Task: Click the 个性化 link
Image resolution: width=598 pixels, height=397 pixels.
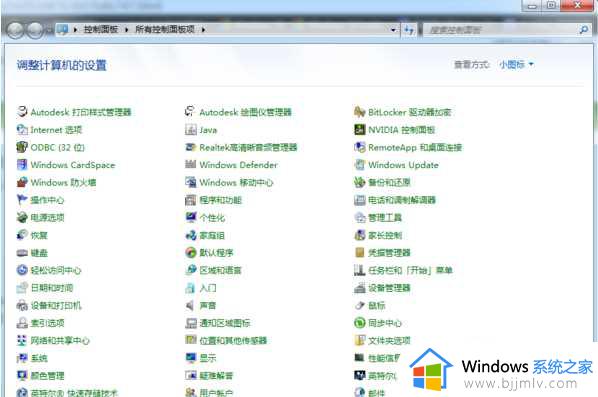Action: point(212,218)
